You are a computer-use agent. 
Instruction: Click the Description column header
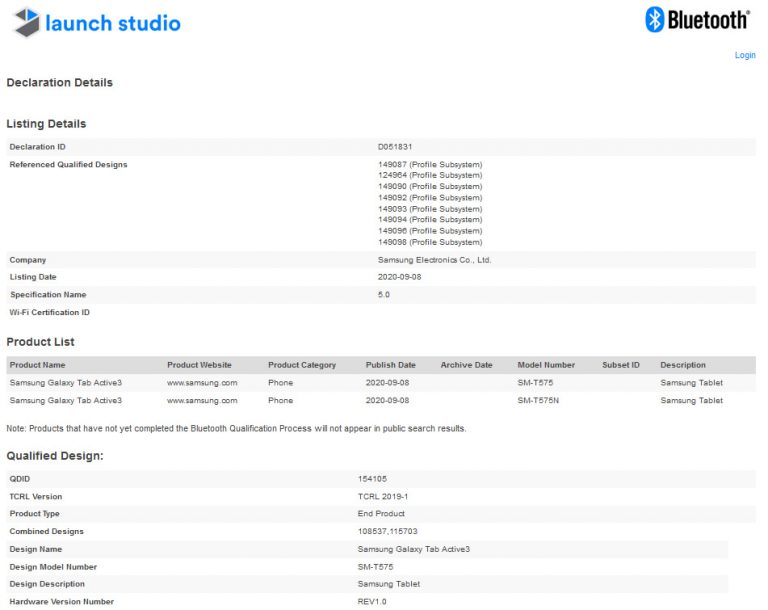click(x=683, y=365)
